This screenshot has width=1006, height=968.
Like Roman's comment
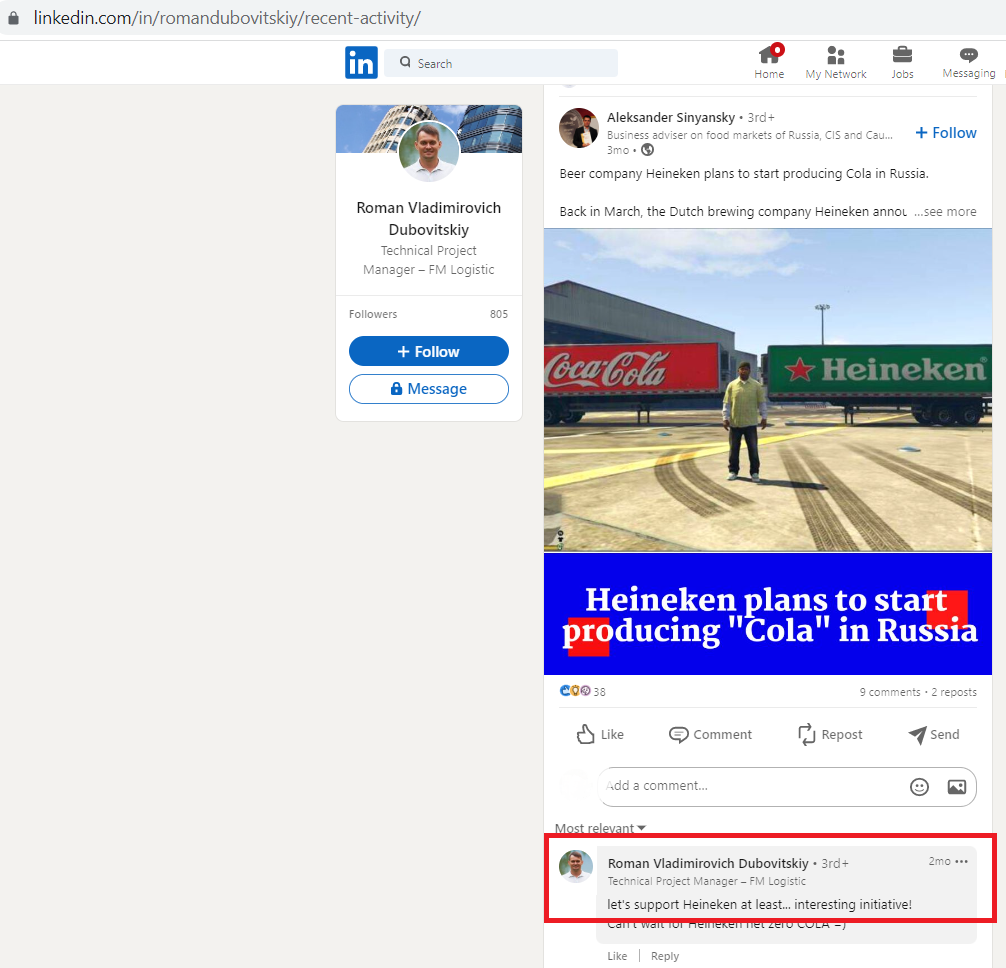(617, 956)
